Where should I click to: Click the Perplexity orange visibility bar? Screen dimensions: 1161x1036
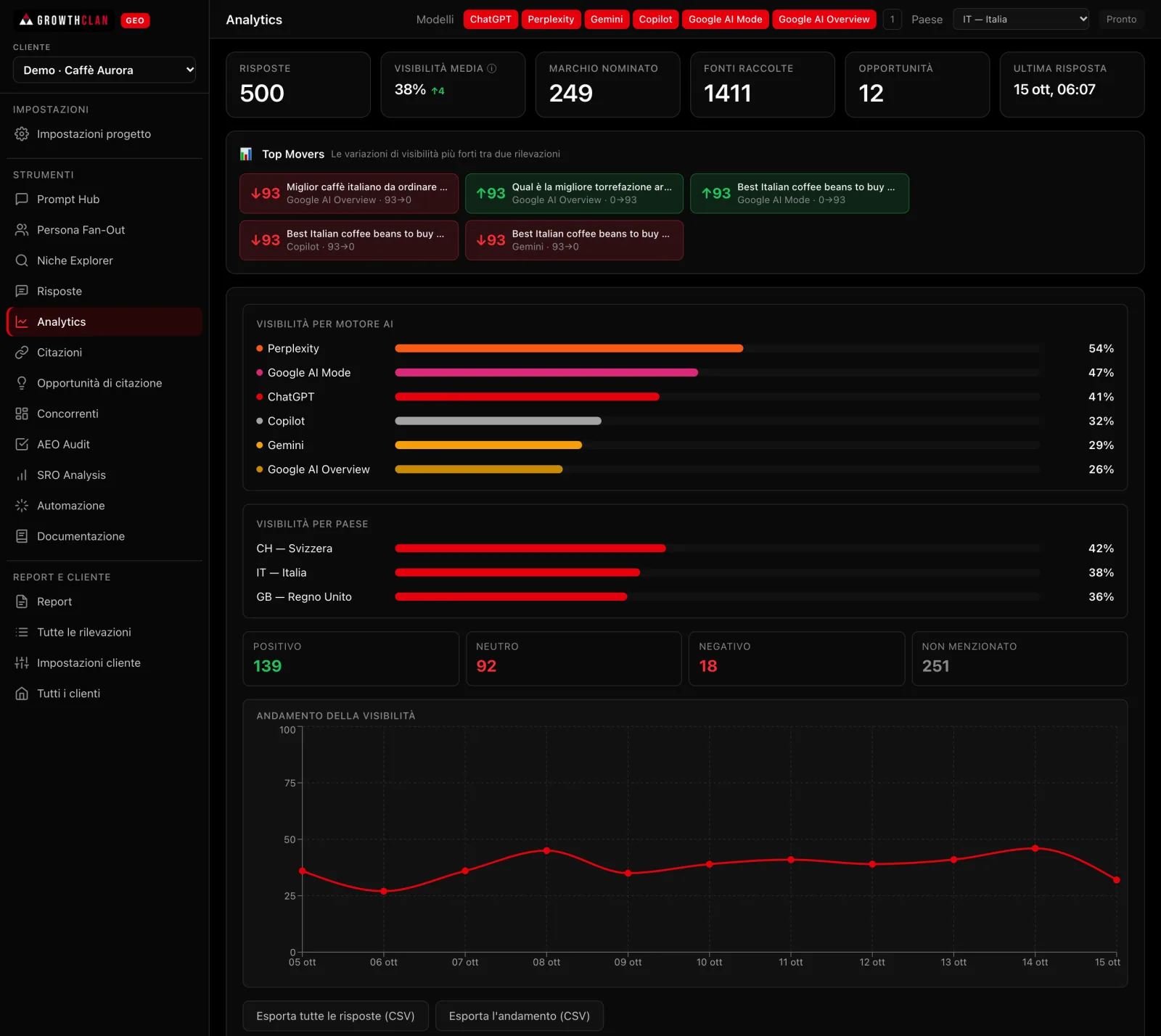[569, 349]
